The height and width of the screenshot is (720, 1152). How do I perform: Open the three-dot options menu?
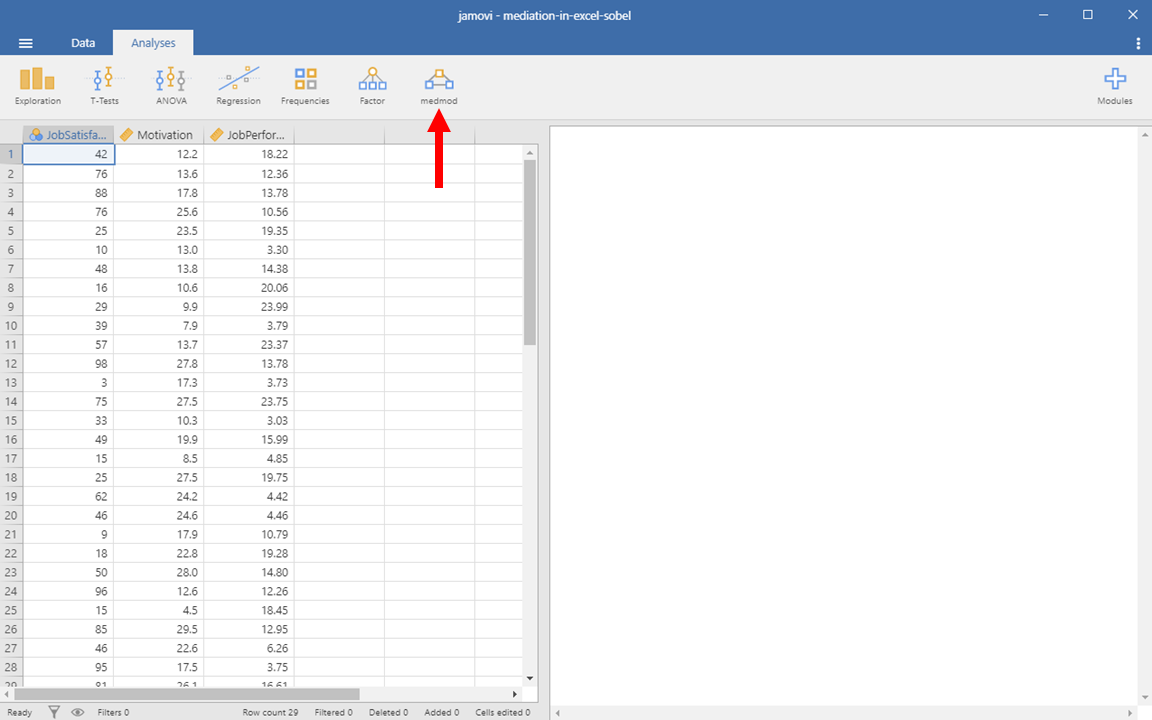pyautogui.click(x=1138, y=43)
